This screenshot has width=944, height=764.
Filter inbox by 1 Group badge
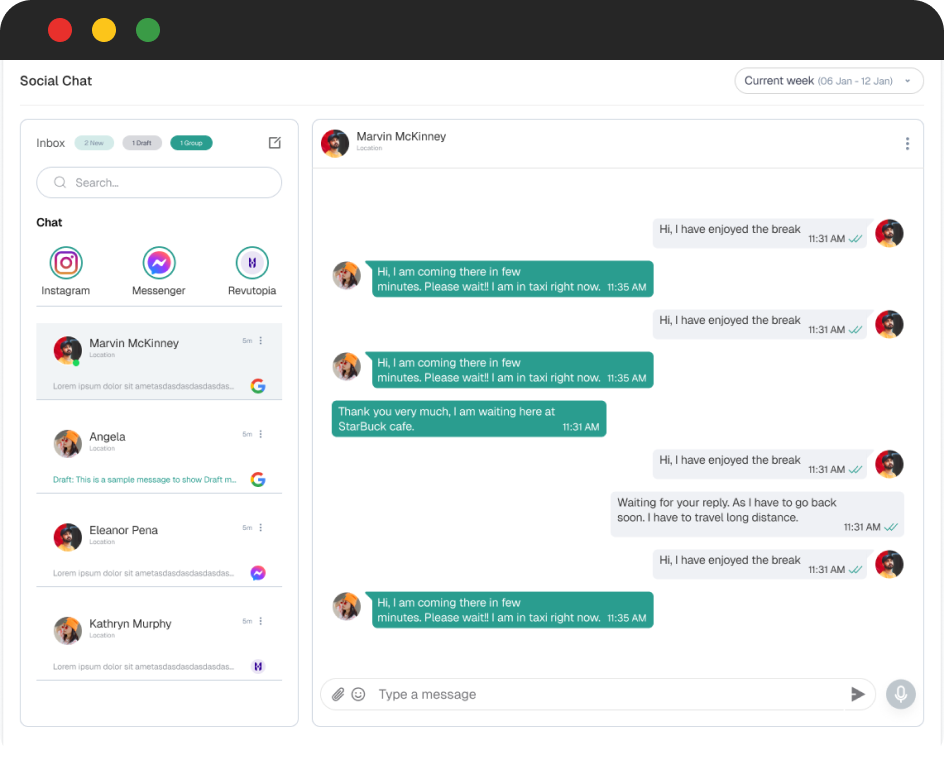point(191,143)
